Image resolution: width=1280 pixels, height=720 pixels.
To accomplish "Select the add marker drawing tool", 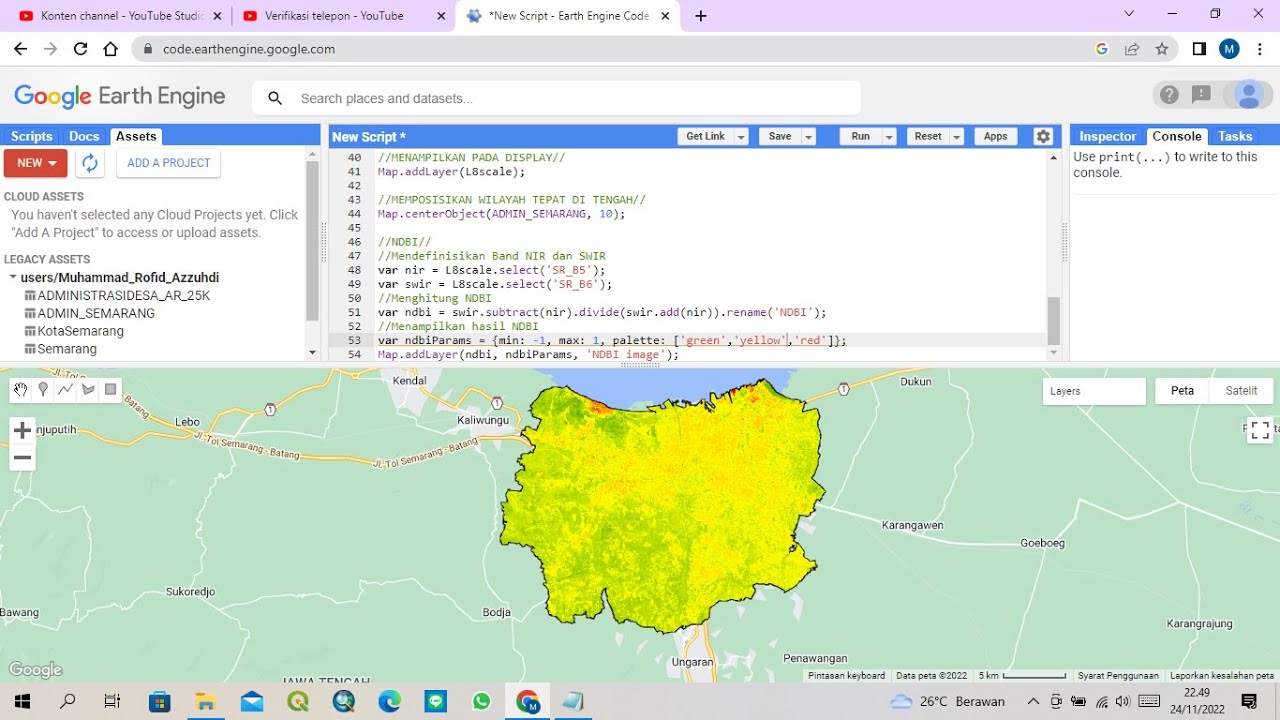I will coord(43,390).
